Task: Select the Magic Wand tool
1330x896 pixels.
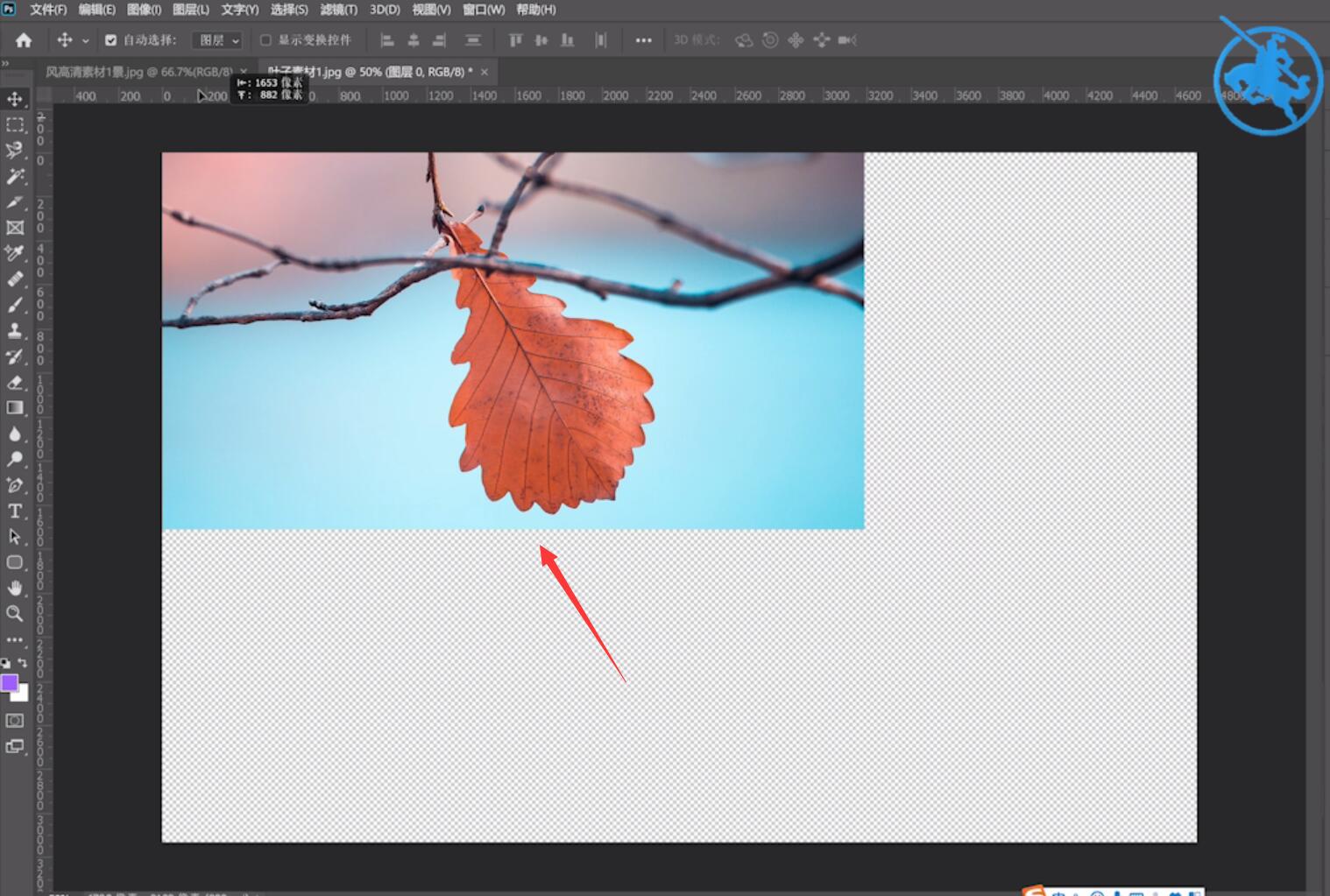Action: pos(15,176)
